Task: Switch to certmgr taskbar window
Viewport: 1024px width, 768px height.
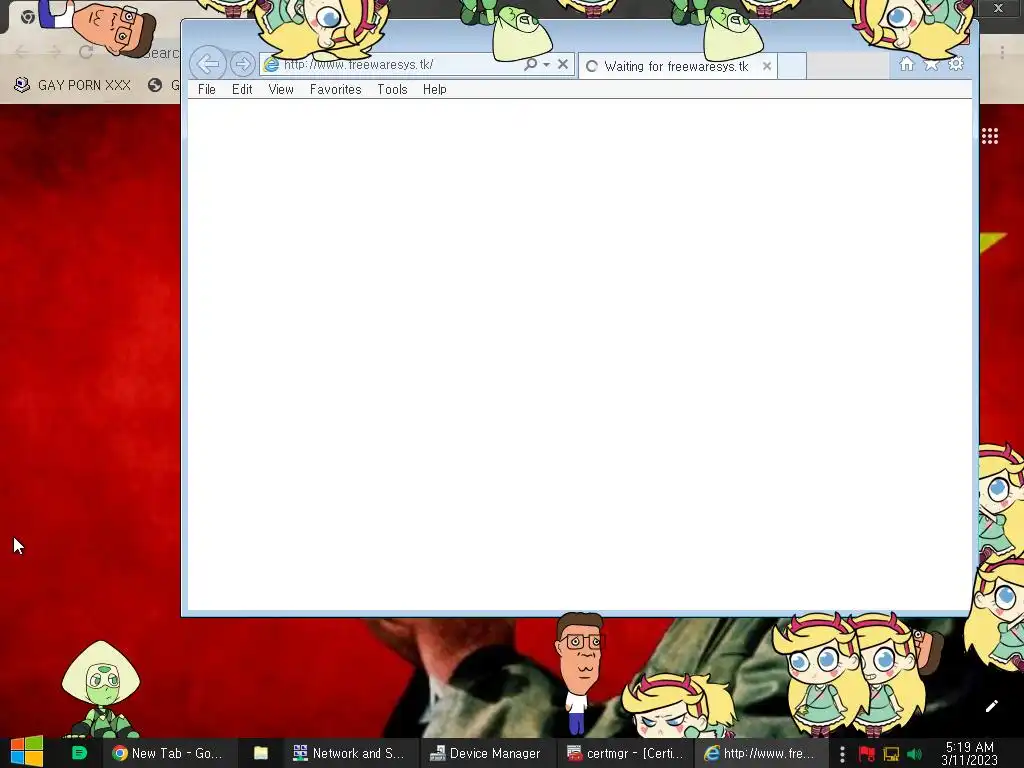Action: tap(625, 753)
